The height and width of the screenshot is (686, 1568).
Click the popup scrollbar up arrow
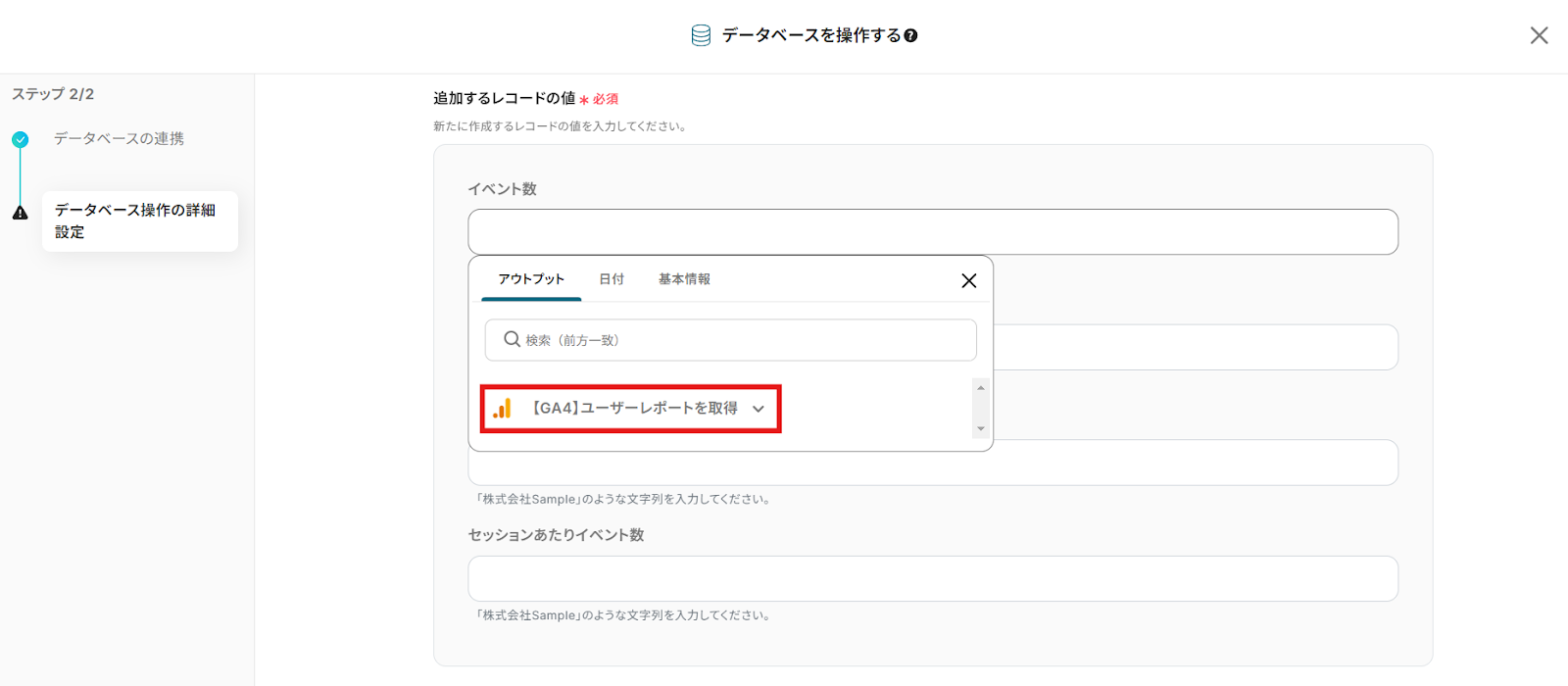[x=980, y=388]
